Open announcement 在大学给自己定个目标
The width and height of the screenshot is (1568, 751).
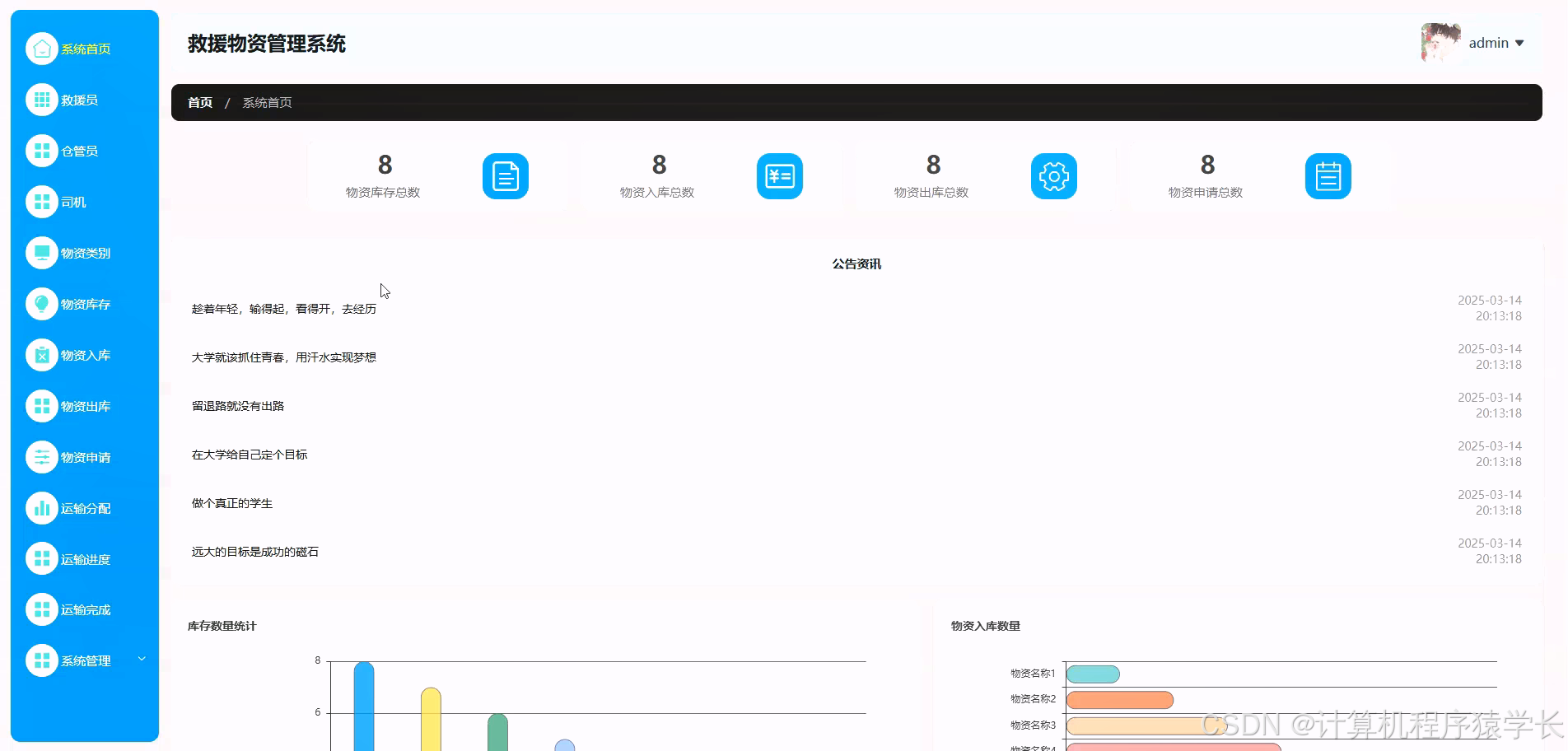pyautogui.click(x=250, y=455)
